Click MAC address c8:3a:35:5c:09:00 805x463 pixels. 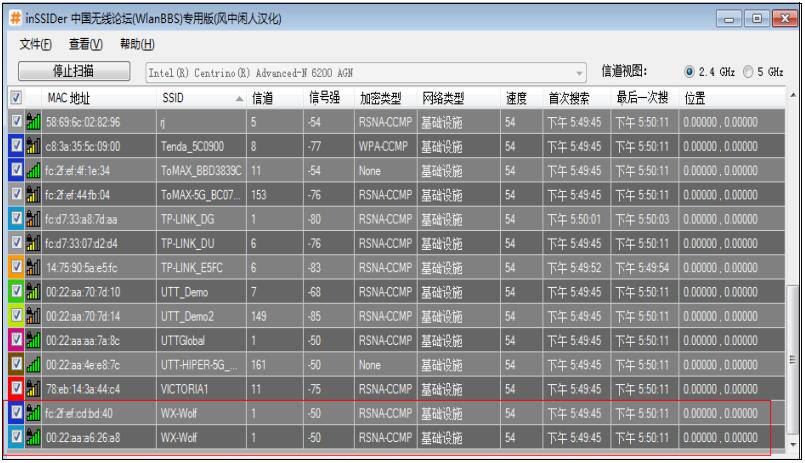[x=83, y=146]
